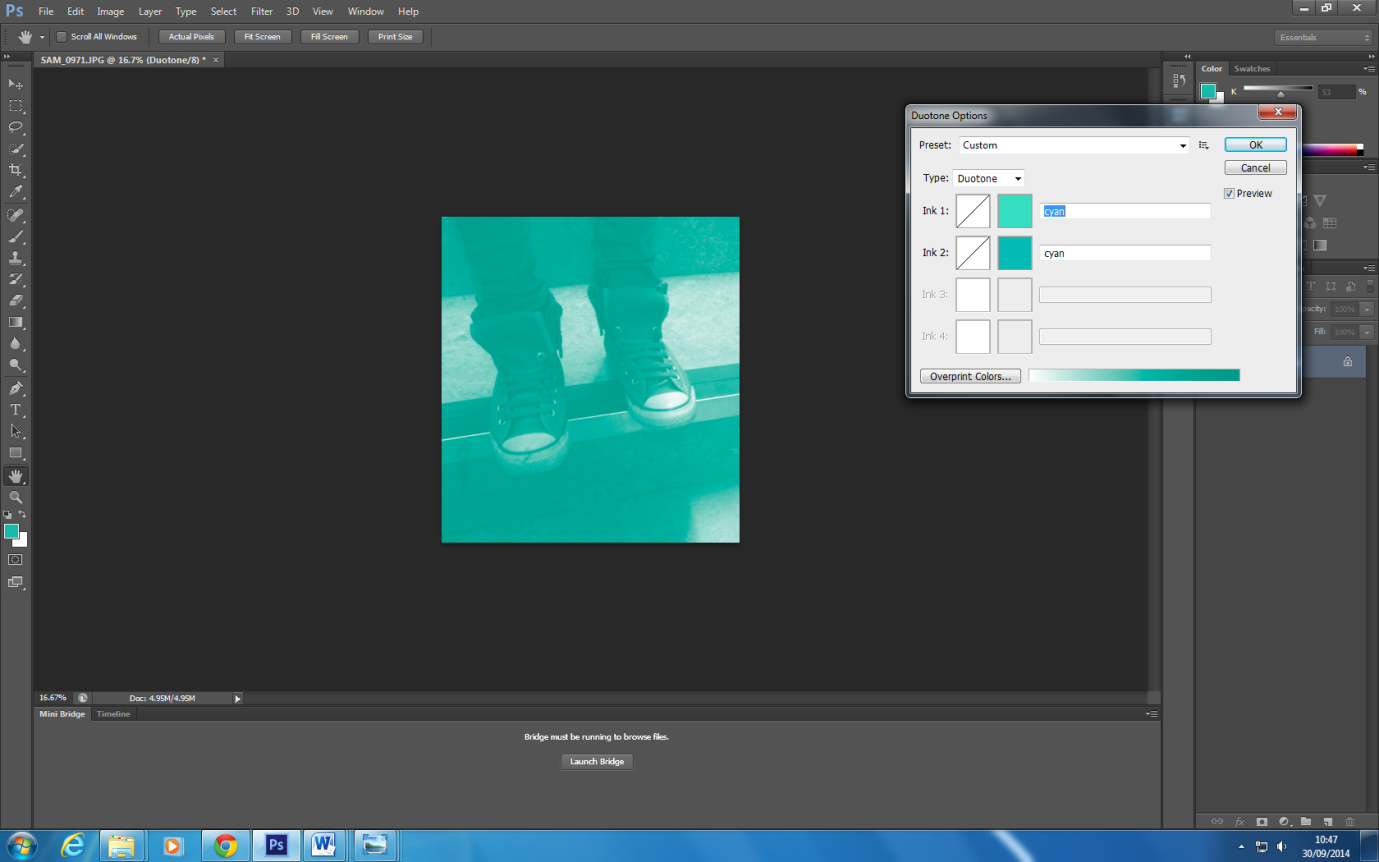1379x862 pixels.
Task: Select the Pen tool
Action: click(x=16, y=388)
